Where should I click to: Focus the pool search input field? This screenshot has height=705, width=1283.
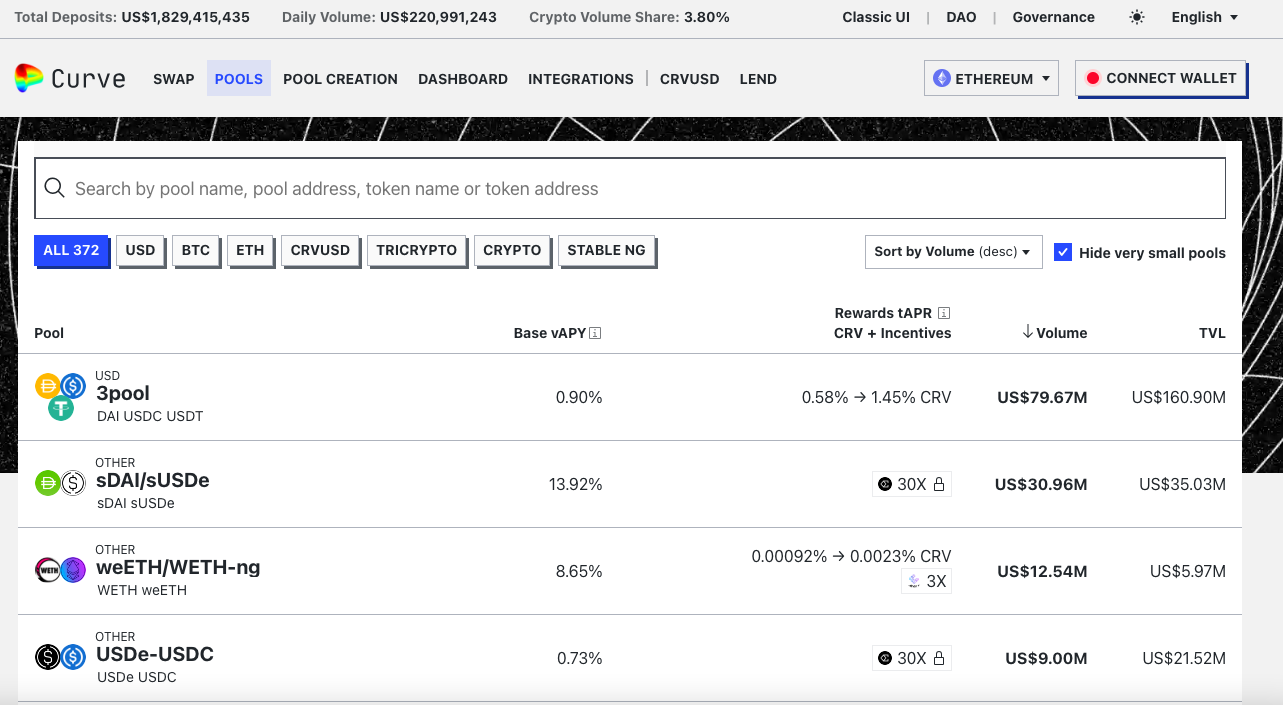pyautogui.click(x=630, y=189)
